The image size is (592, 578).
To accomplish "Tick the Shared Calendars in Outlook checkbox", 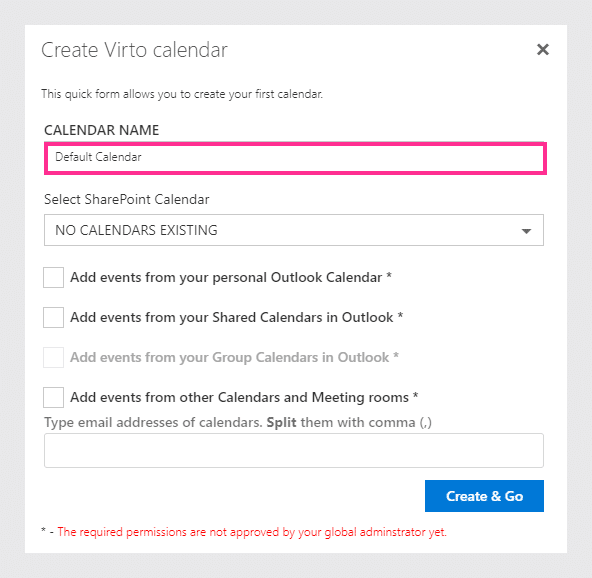I will point(53,317).
